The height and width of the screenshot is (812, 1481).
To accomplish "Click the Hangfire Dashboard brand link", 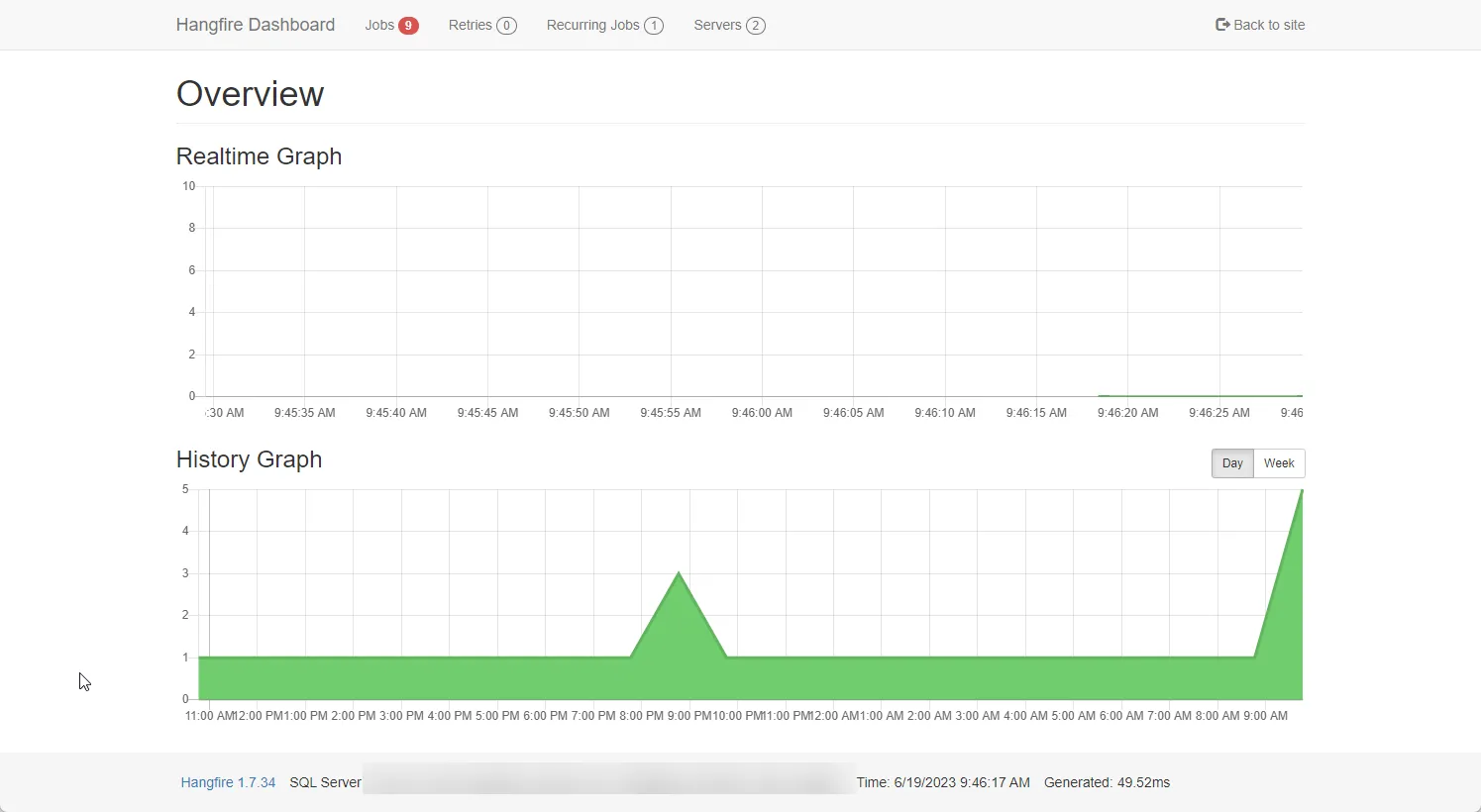I will coord(256,25).
